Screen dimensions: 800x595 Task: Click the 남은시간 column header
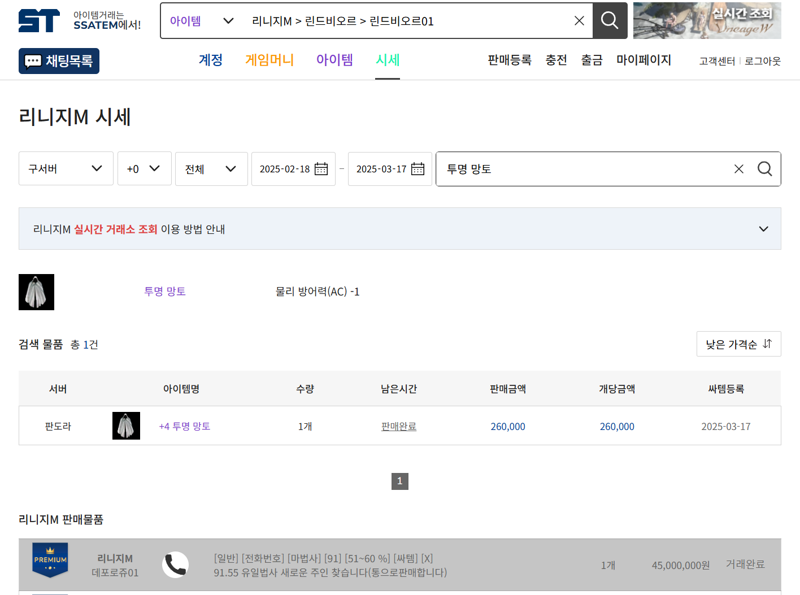click(x=399, y=389)
